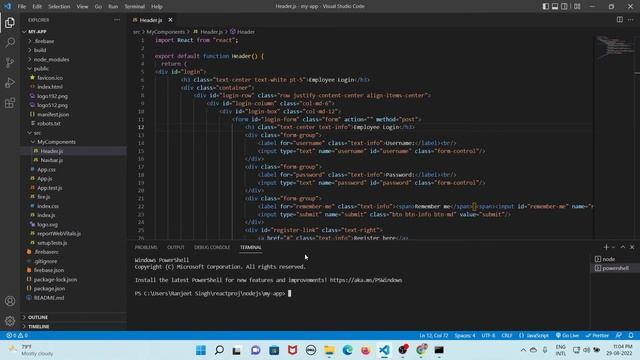Close the Header.js editor tab

tap(170, 20)
